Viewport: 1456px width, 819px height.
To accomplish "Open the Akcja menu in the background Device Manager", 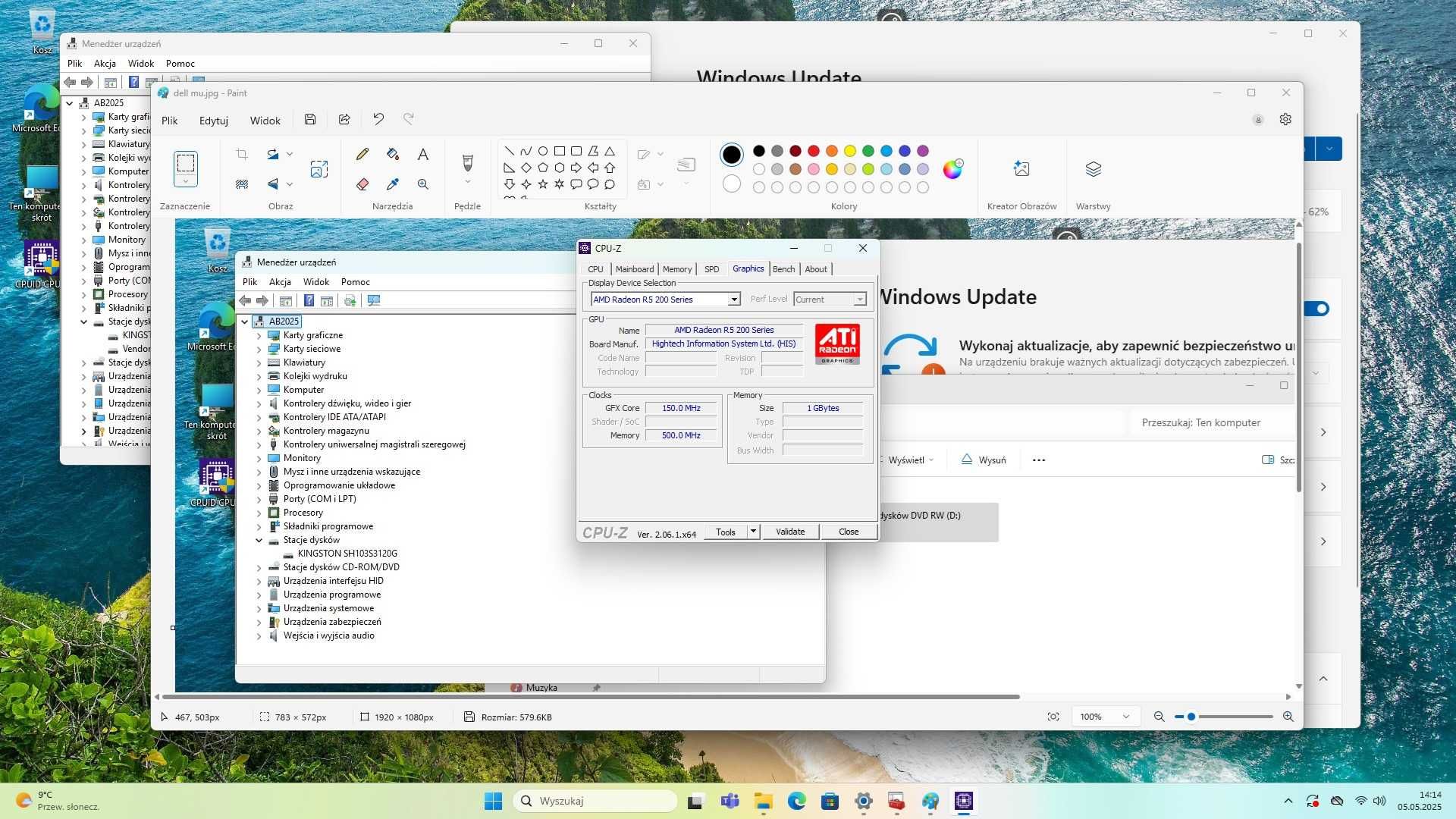I will pos(105,64).
